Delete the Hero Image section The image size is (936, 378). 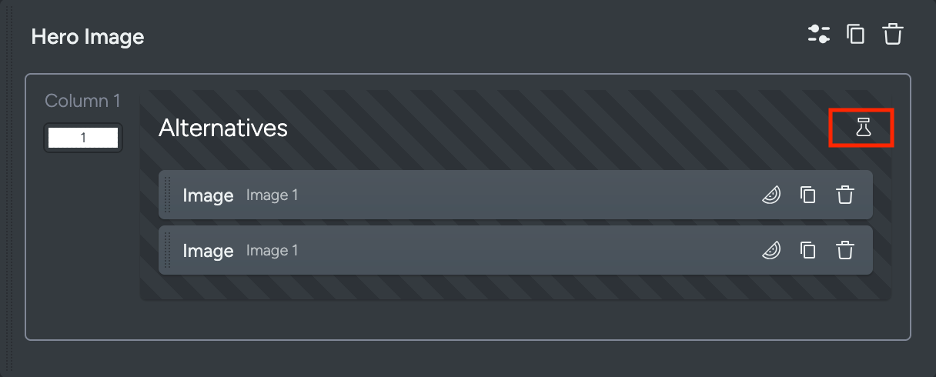(x=892, y=34)
